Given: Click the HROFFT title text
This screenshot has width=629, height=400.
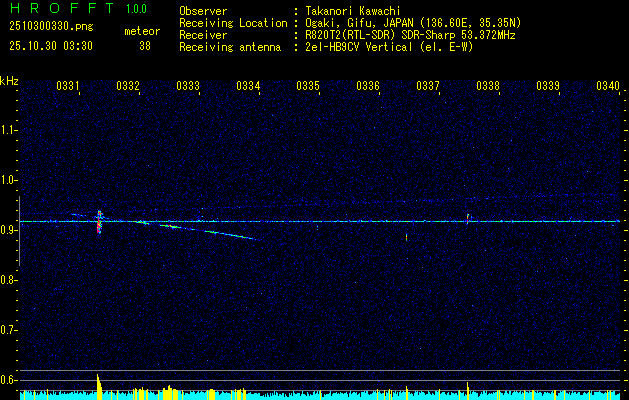Looking at the screenshot, I should (x=62, y=8).
